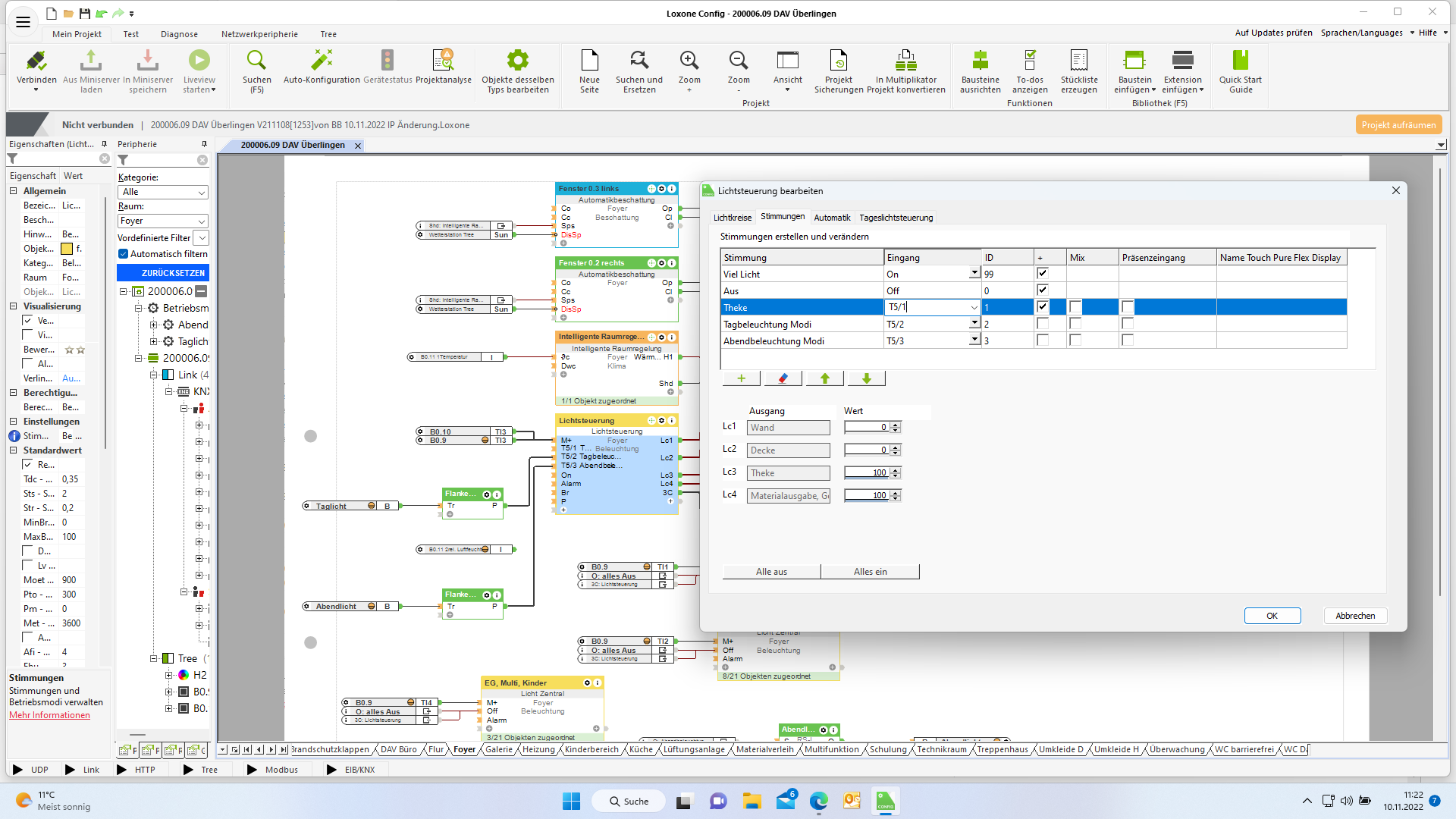This screenshot has height=819, width=1456.
Task: Enable Mix checkbox for Tagbeleuchtung Modi
Action: [x=1075, y=324]
